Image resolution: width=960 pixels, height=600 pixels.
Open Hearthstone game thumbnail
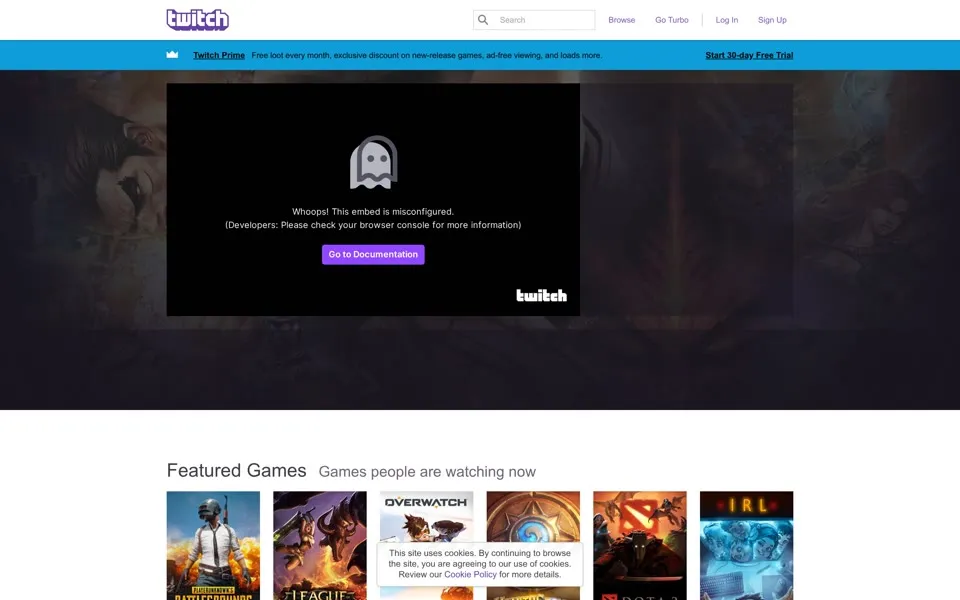click(x=533, y=516)
